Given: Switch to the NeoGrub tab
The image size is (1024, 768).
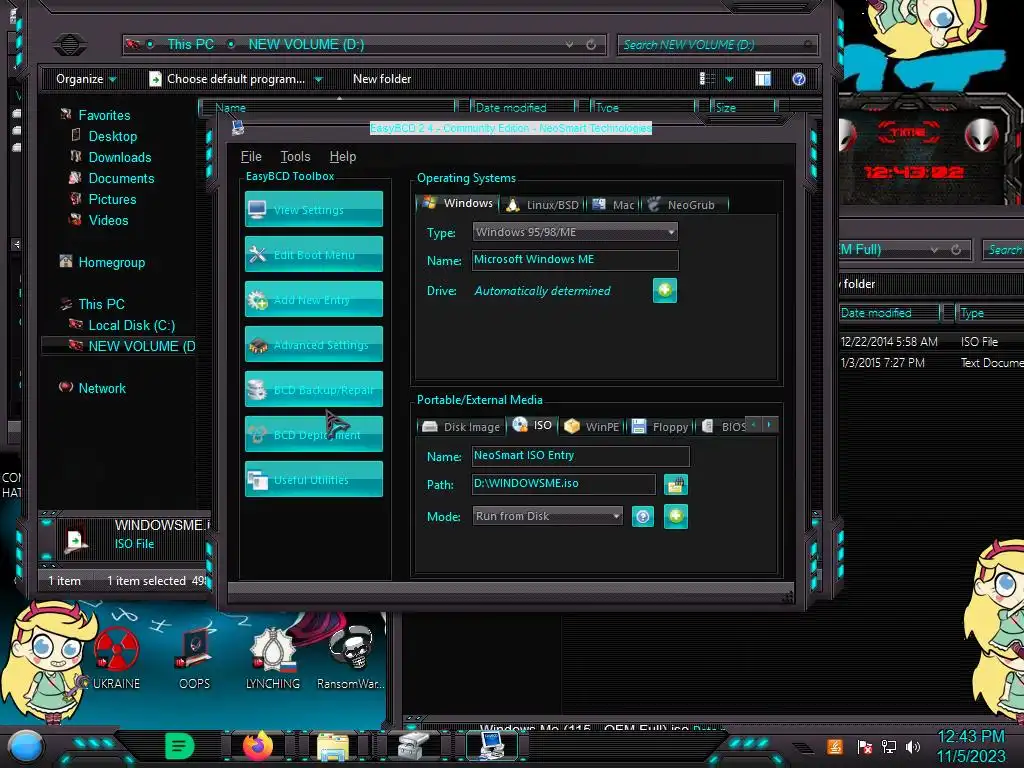Looking at the screenshot, I should (683, 205).
